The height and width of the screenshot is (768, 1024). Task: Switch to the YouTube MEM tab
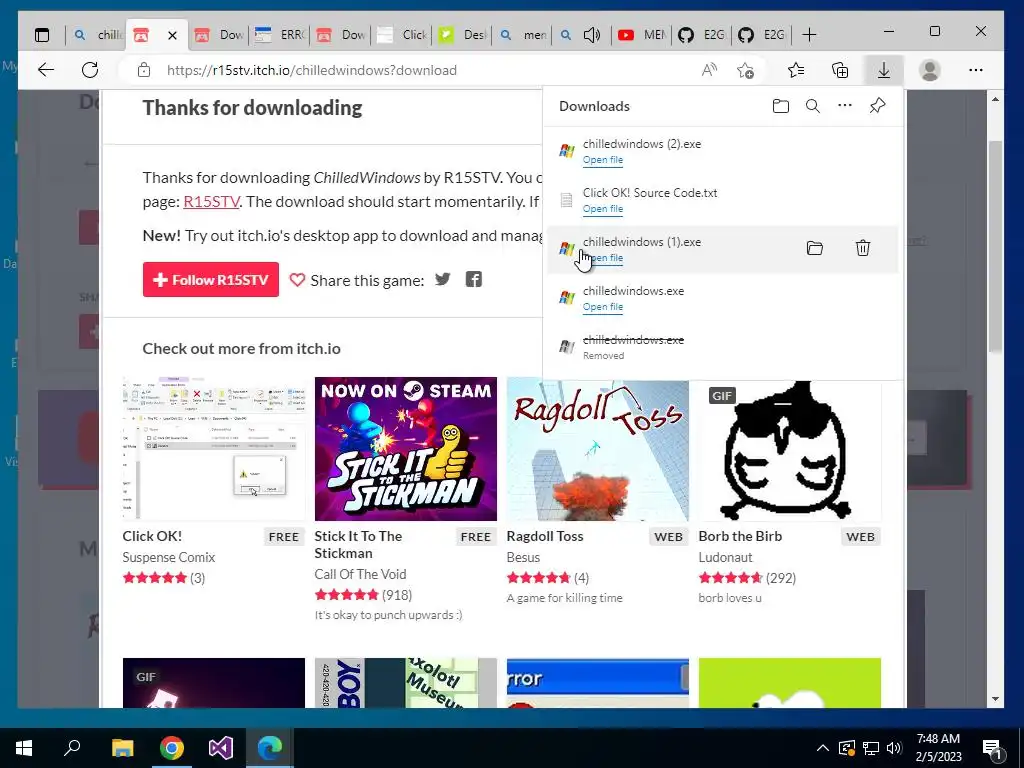click(643, 35)
